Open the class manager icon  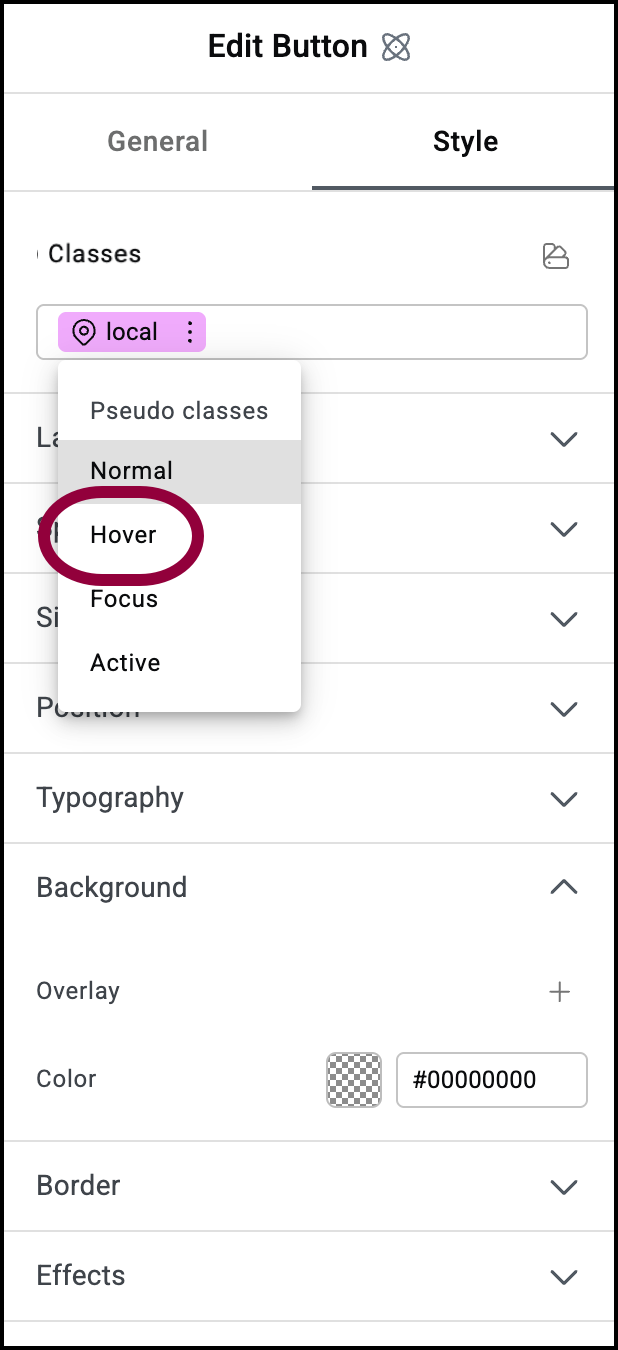555,256
